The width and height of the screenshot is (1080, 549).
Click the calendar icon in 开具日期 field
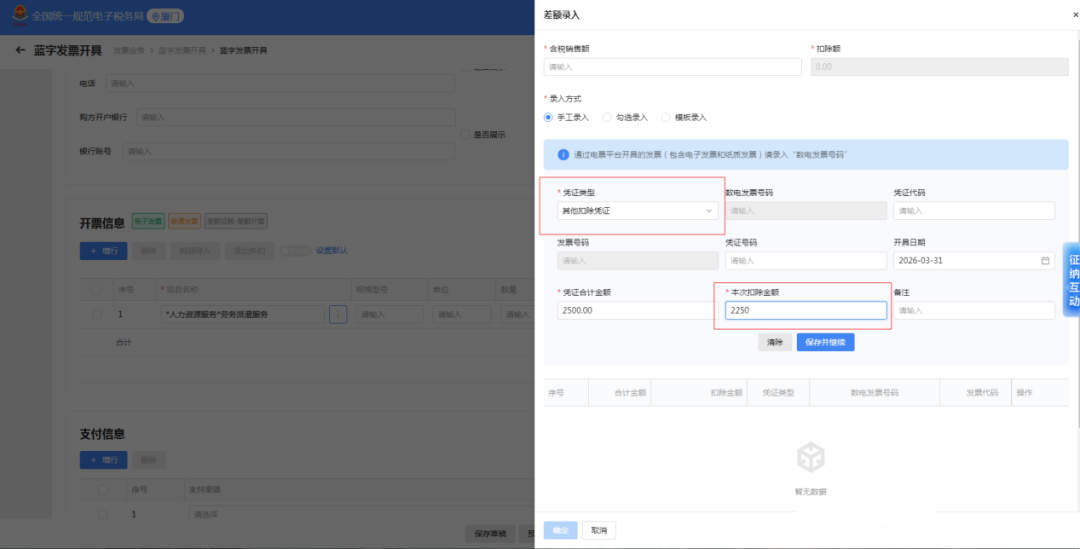1045,261
